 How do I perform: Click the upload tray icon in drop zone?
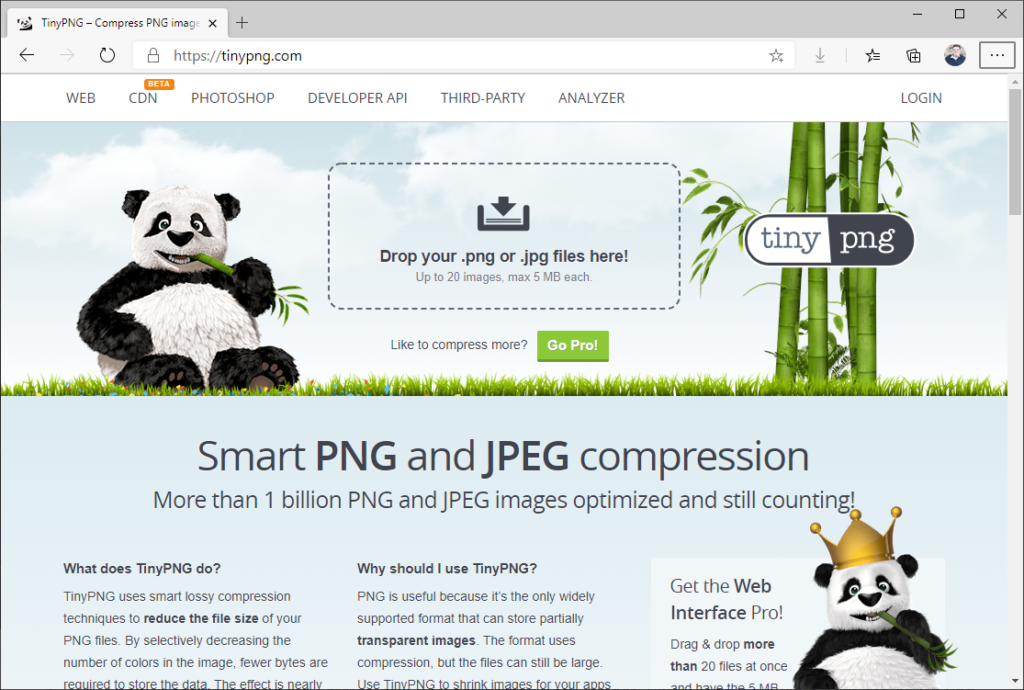click(503, 214)
